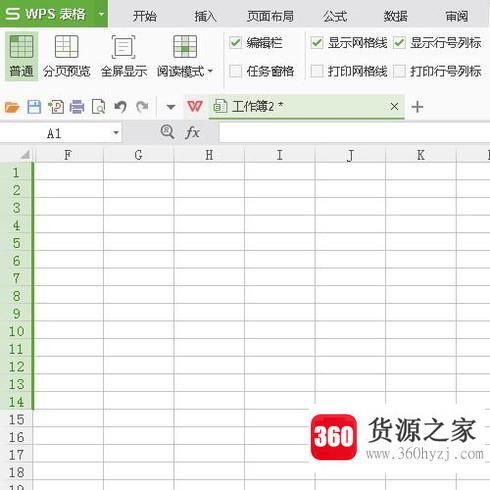Print the workbook using printer icon
Viewport: 490px width, 490px height.
coord(77,107)
